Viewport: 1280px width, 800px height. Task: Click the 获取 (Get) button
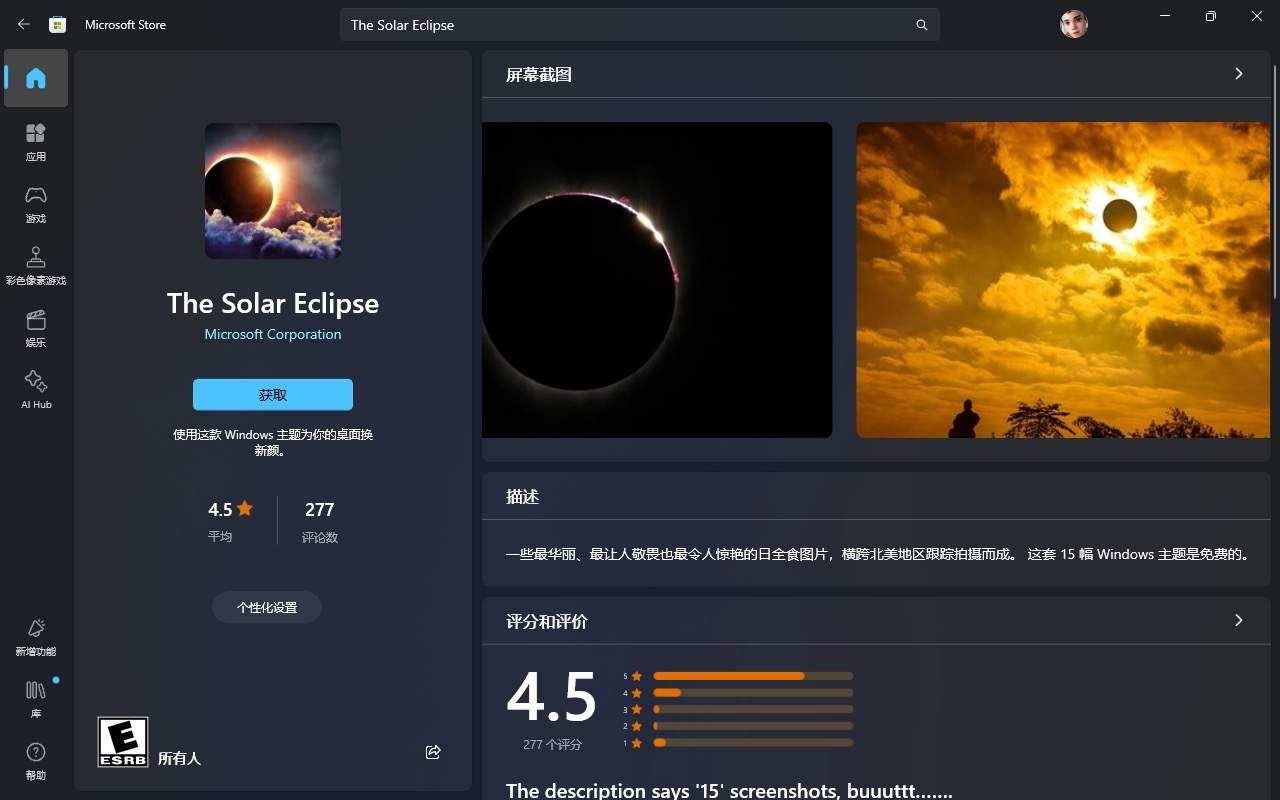pos(272,394)
